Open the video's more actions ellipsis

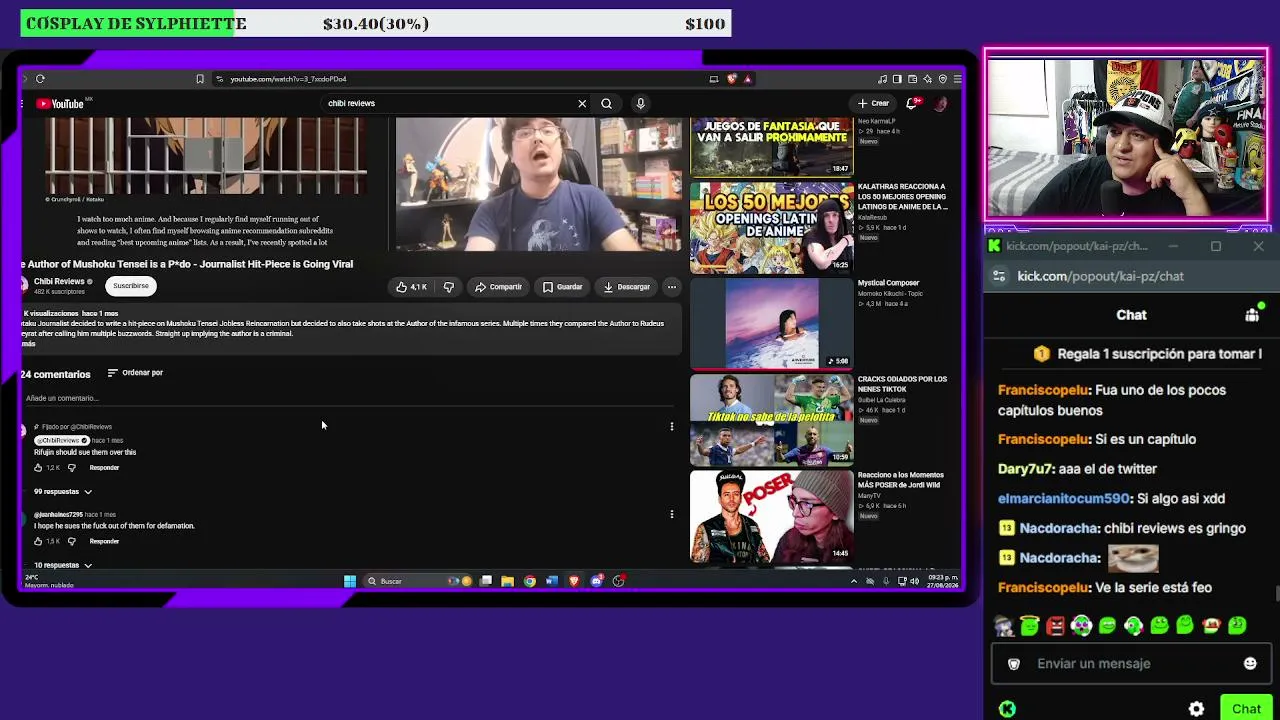coord(672,287)
